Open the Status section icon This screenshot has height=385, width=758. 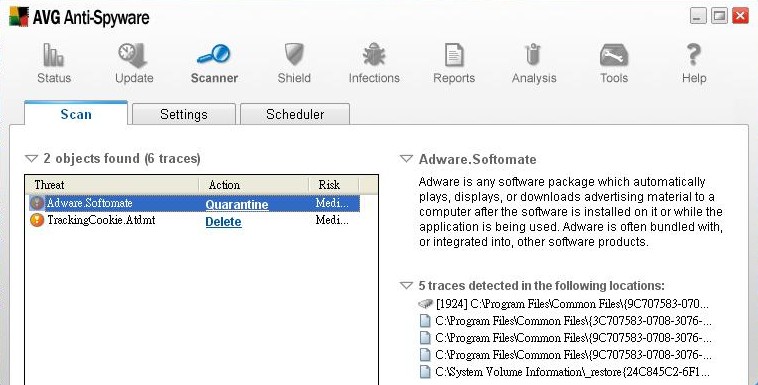pos(54,55)
